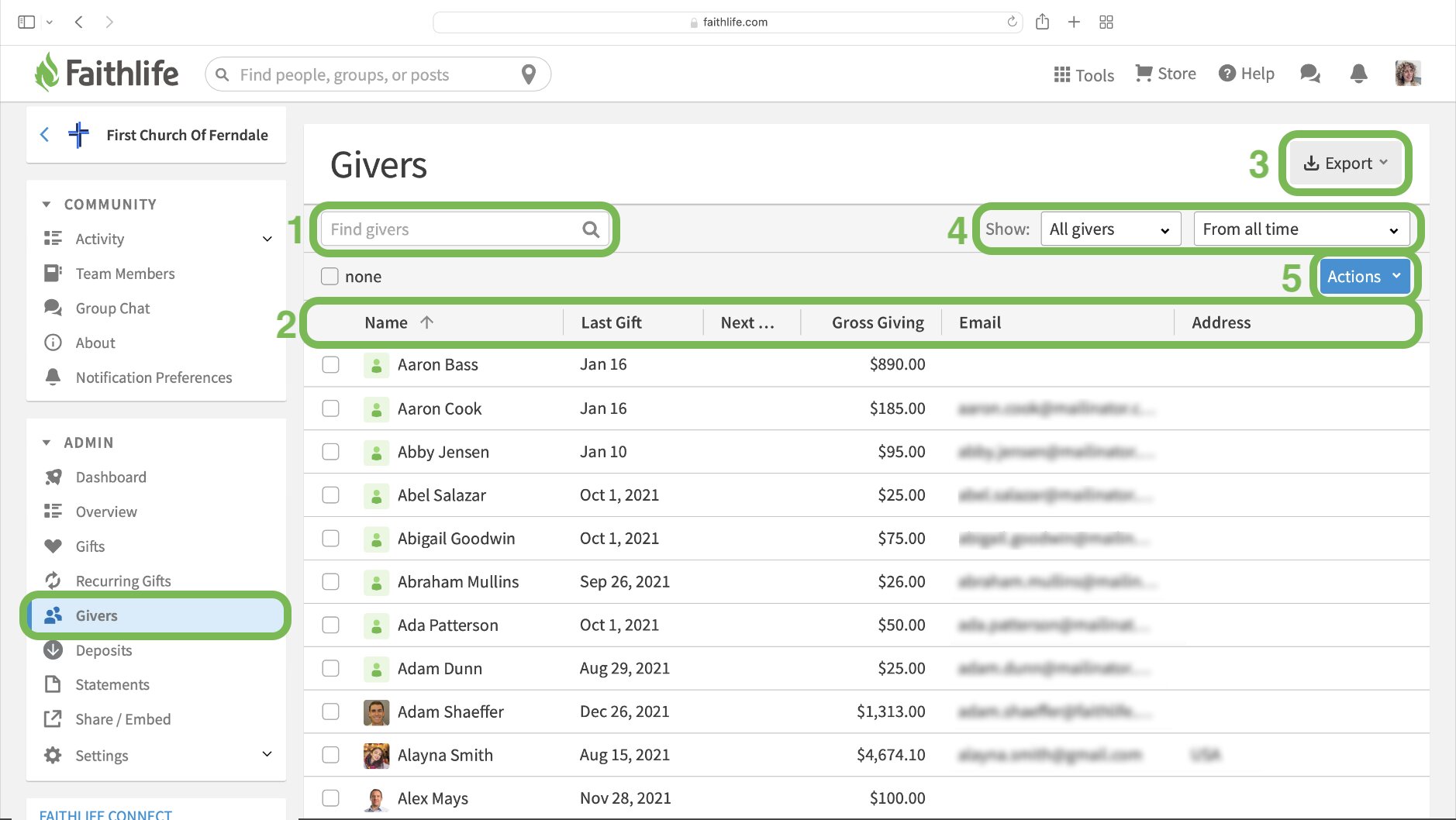Screen dimensions: 1456x820
Task: Open First Church Of Ferndale group link
Action: coord(187,135)
